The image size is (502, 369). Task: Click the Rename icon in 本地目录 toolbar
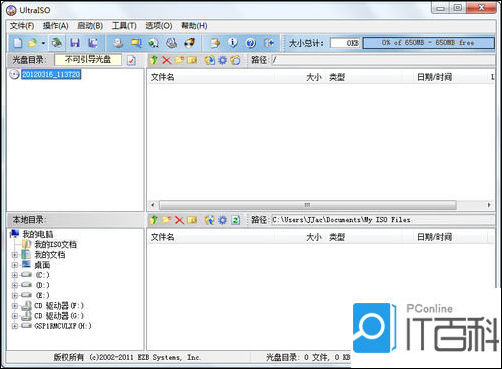pos(192,220)
